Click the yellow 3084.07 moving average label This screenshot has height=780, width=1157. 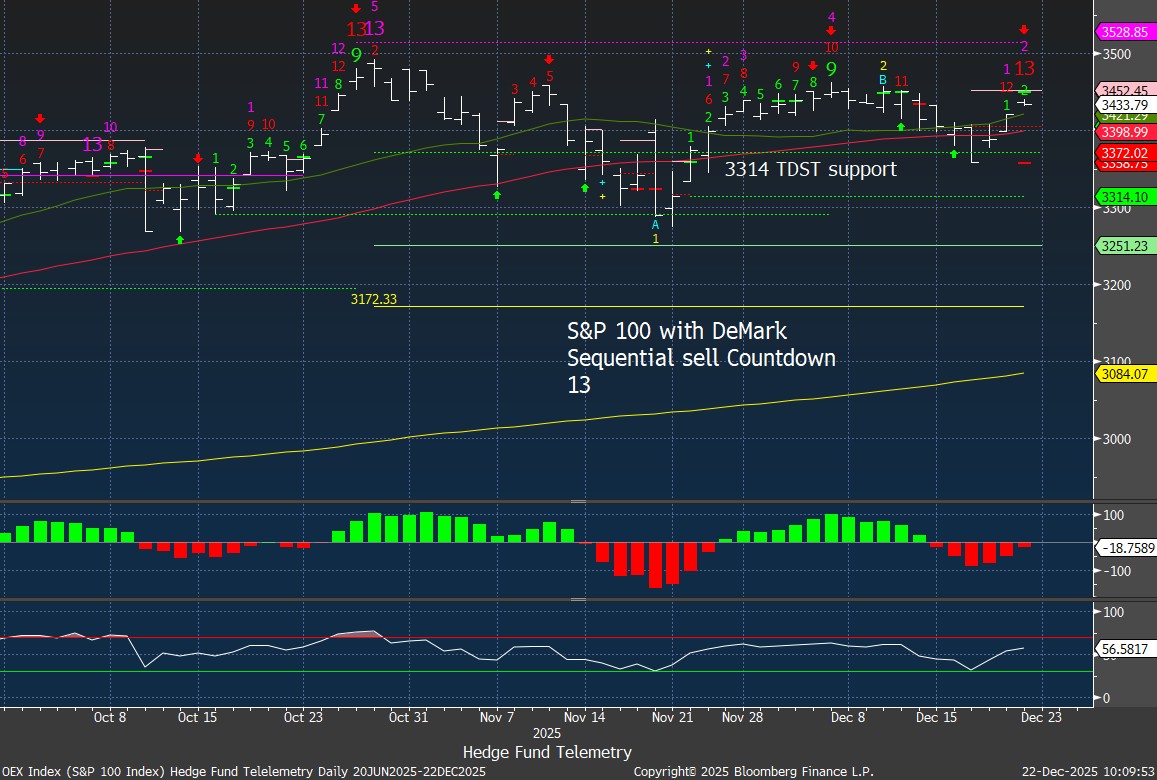tap(1126, 374)
